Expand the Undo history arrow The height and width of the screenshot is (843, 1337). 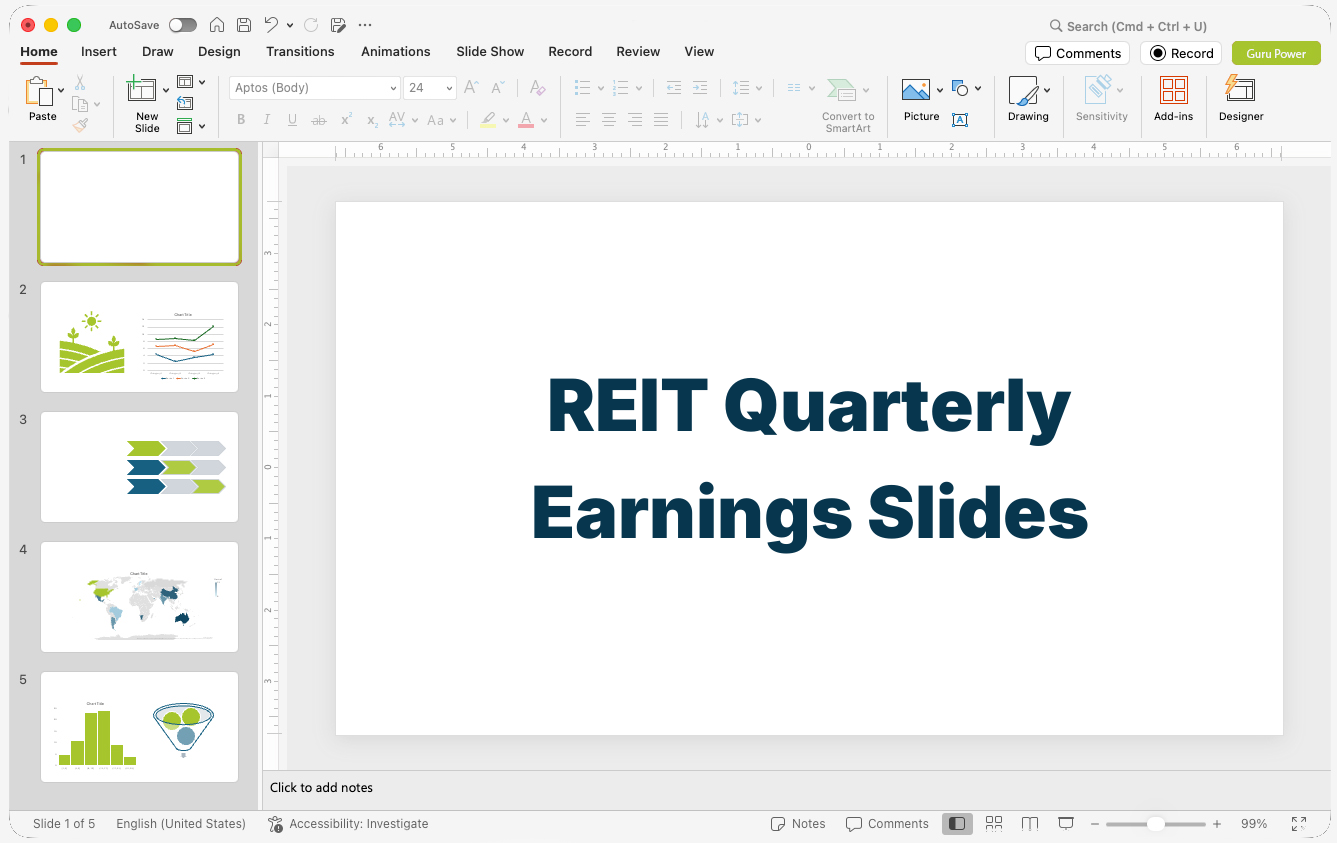point(290,25)
